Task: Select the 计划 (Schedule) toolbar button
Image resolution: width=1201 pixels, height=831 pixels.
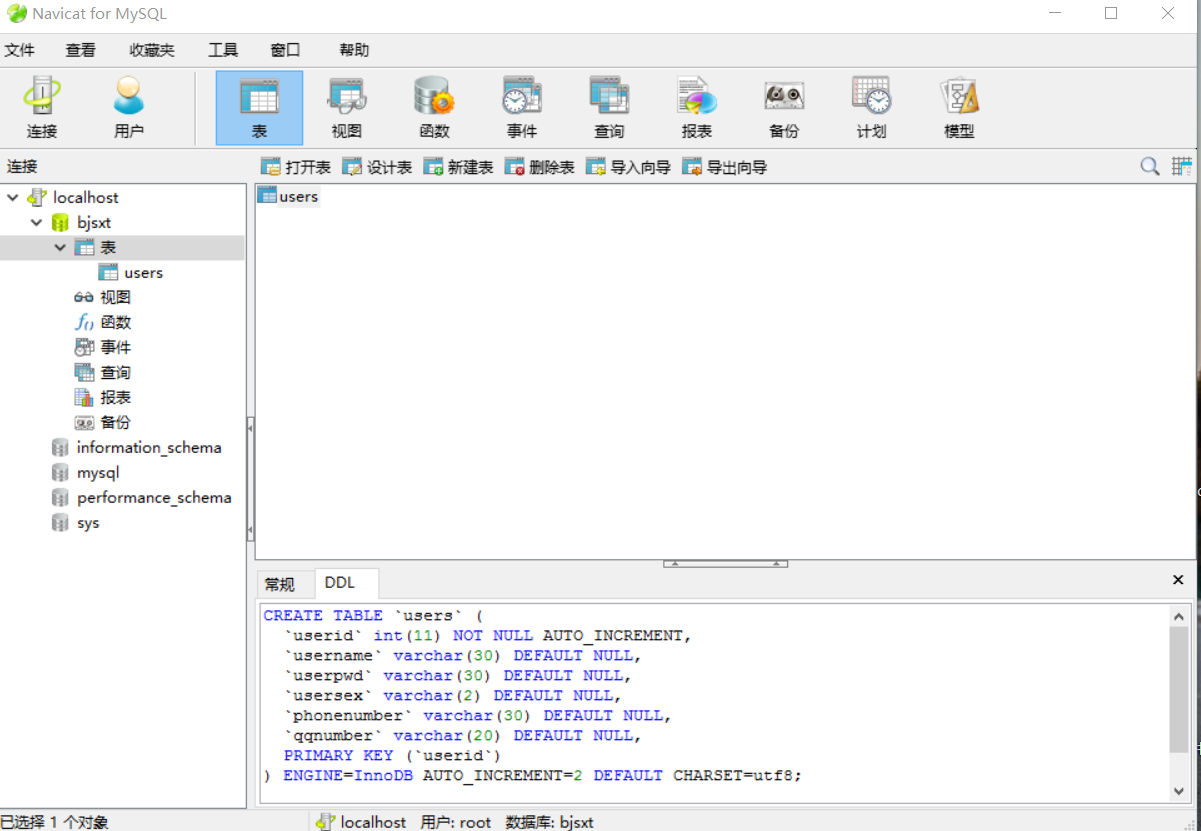Action: tap(871, 108)
